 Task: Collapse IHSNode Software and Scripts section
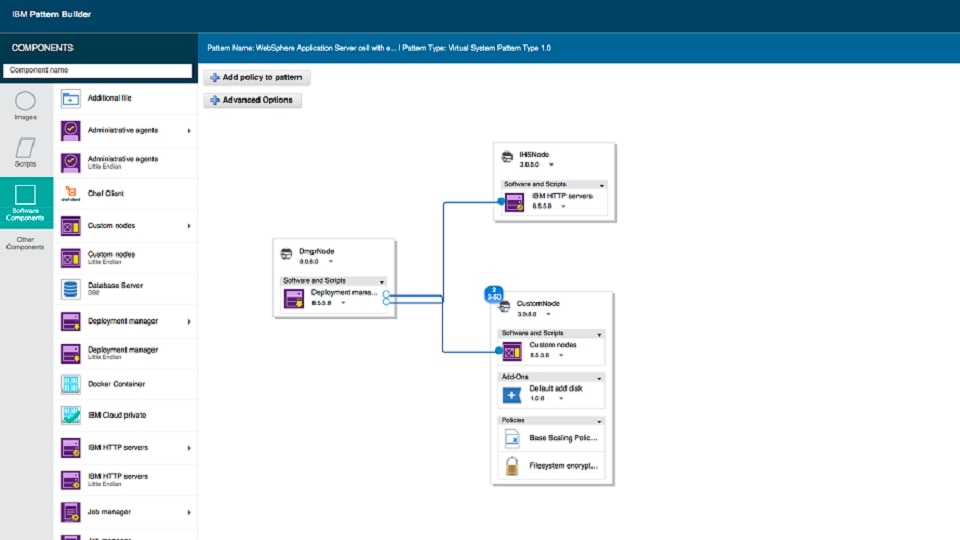pos(601,185)
